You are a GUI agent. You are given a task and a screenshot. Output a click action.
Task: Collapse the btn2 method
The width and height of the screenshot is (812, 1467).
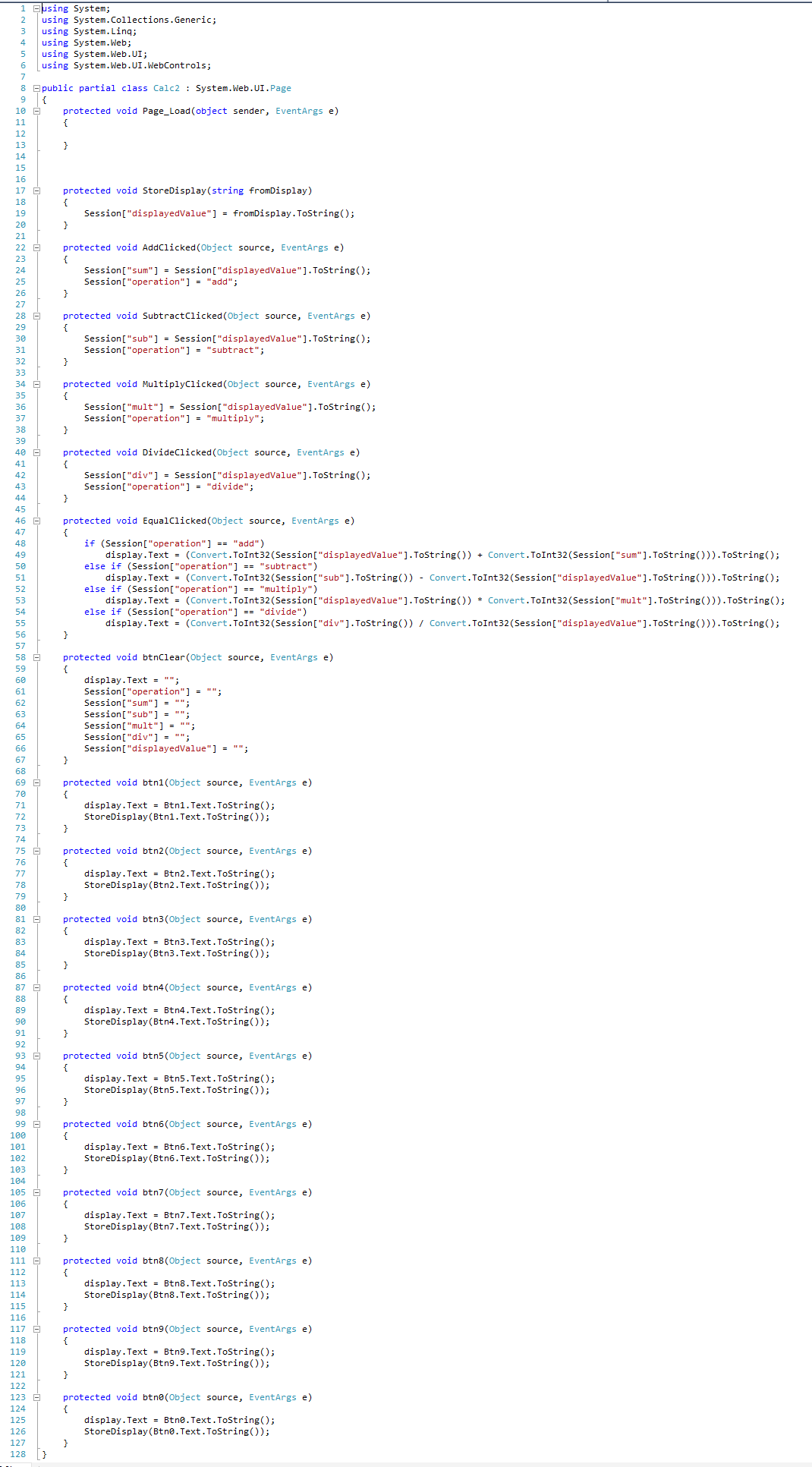pyautogui.click(x=36, y=851)
